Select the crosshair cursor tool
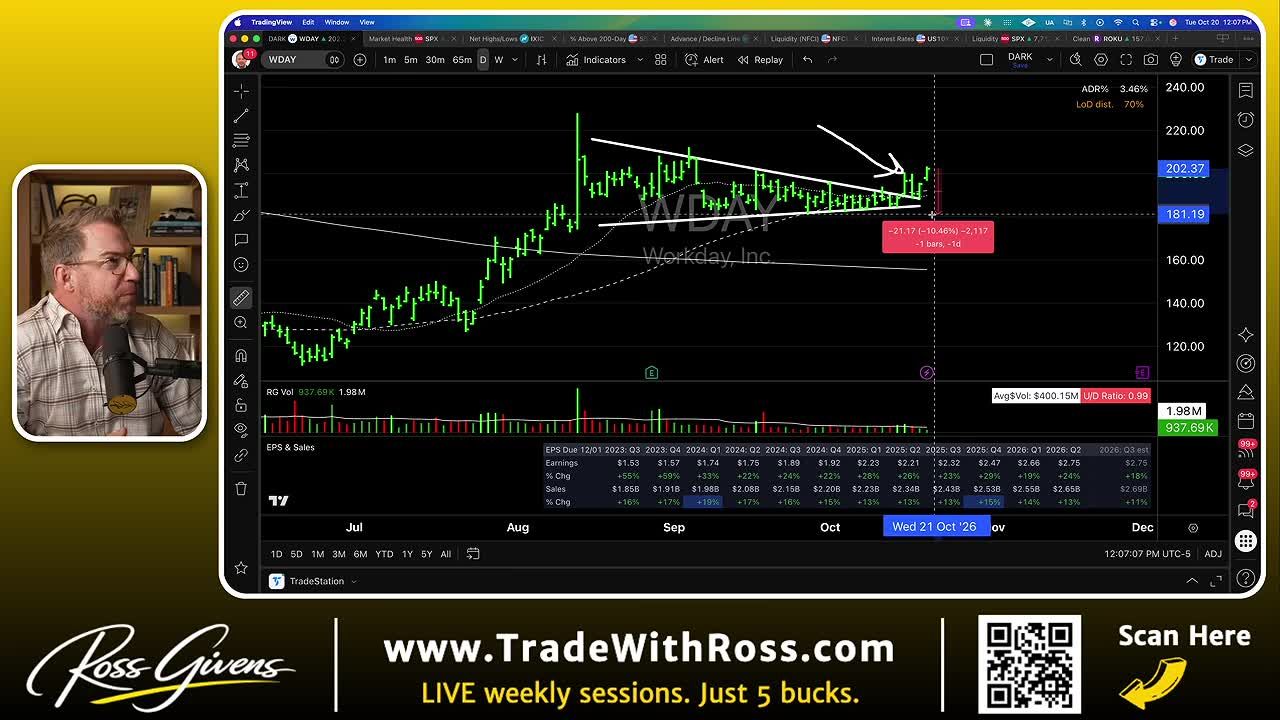 [241, 91]
